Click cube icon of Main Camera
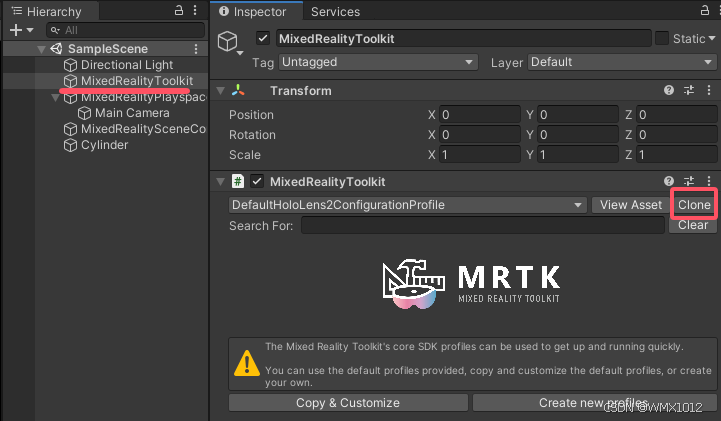This screenshot has height=421, width=721. [x=84, y=113]
